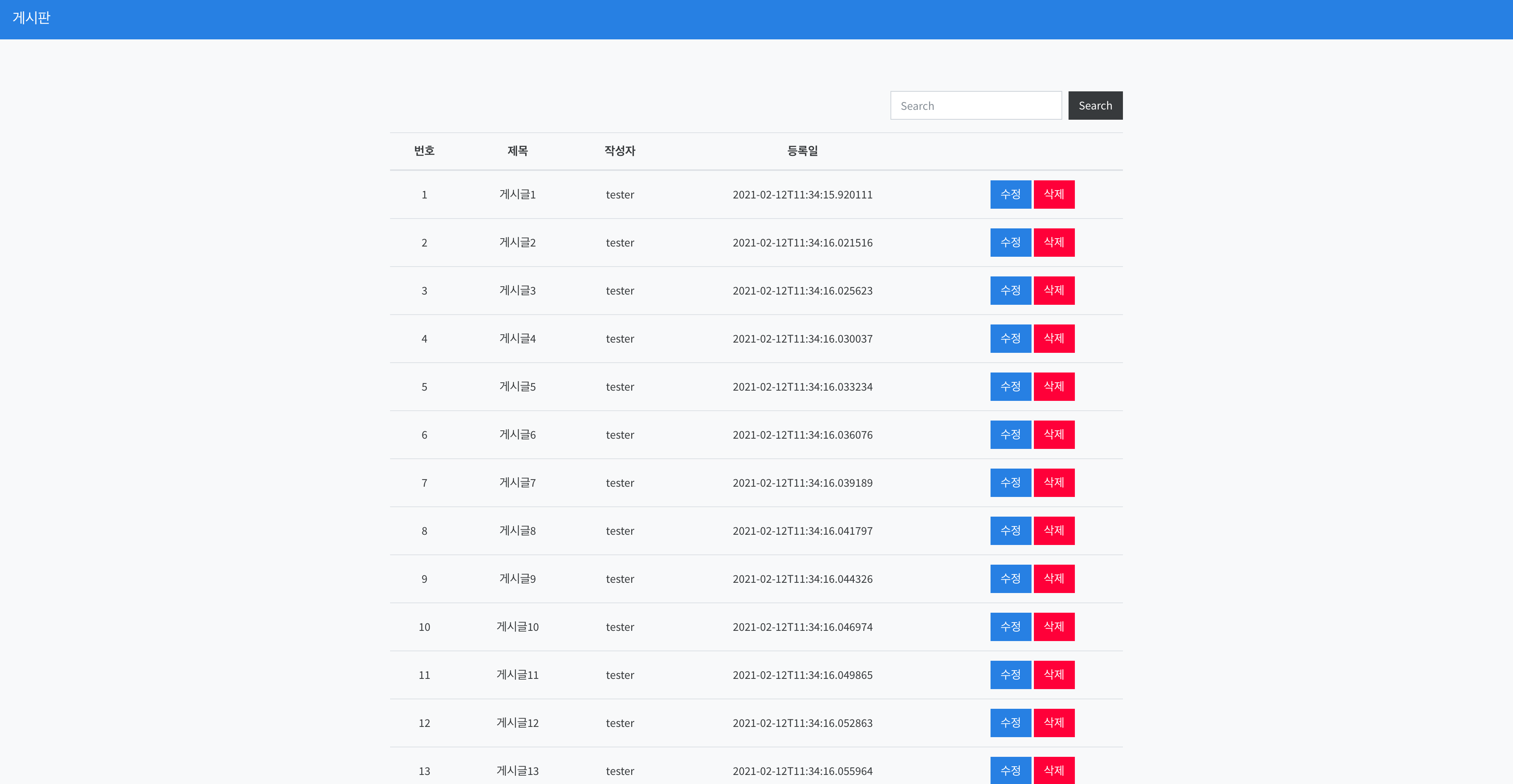Click 수정 for post 게시글10
Image resolution: width=1513 pixels, height=784 pixels.
(x=1010, y=627)
